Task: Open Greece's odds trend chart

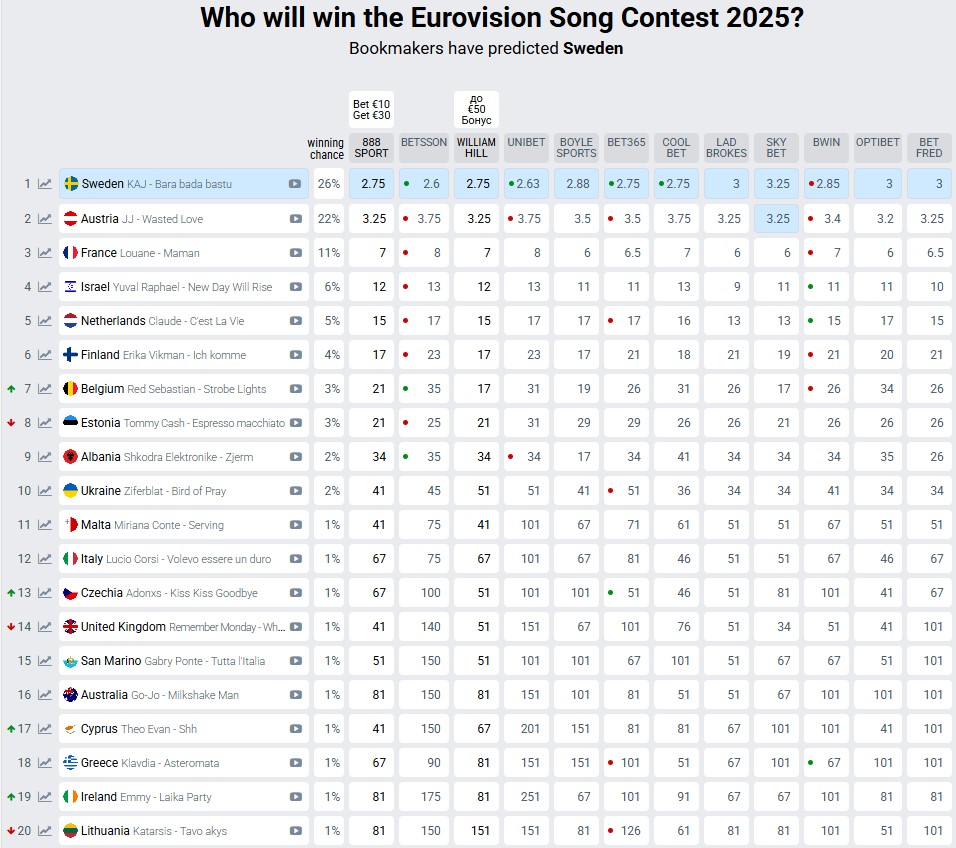Action: 44,762
